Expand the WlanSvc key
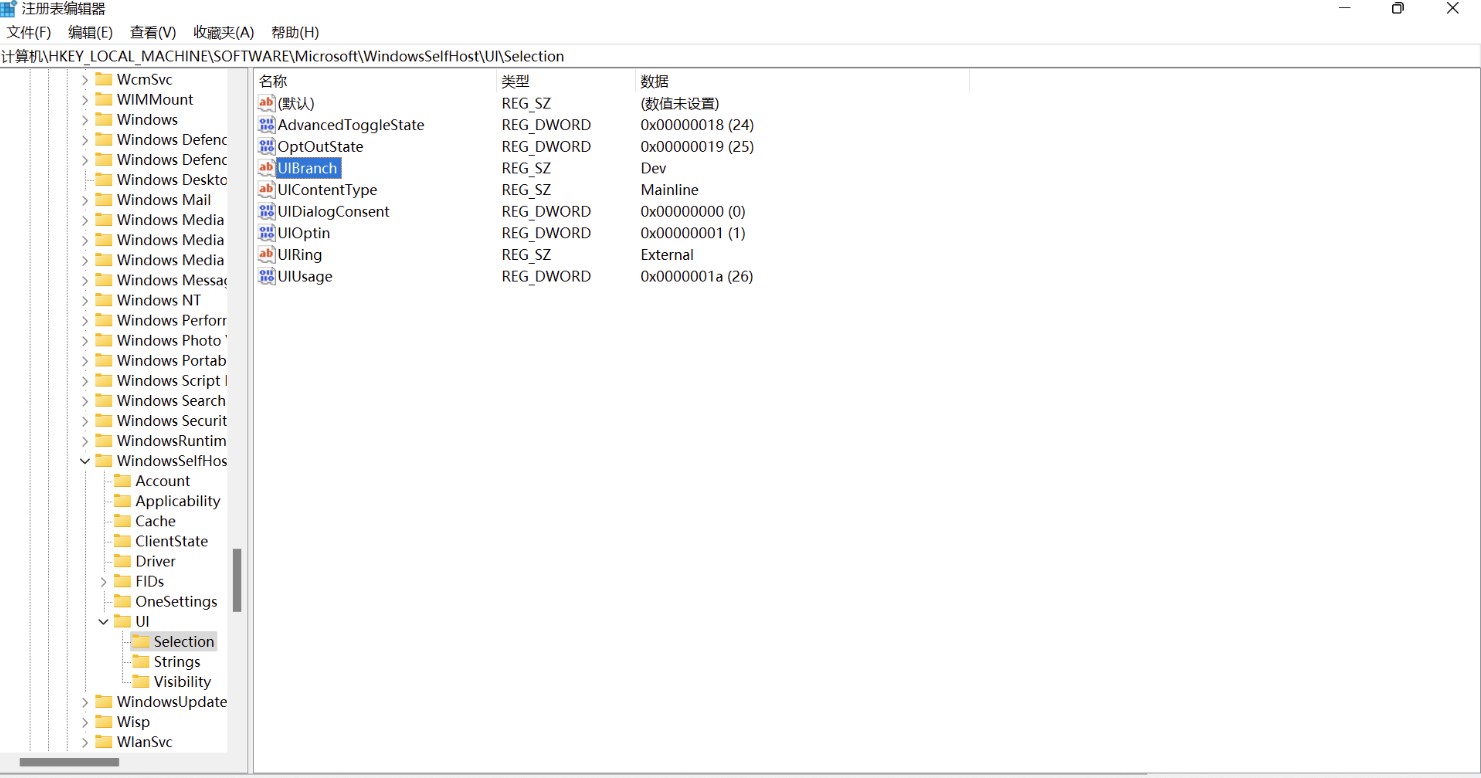This screenshot has width=1481, height=778. (85, 742)
